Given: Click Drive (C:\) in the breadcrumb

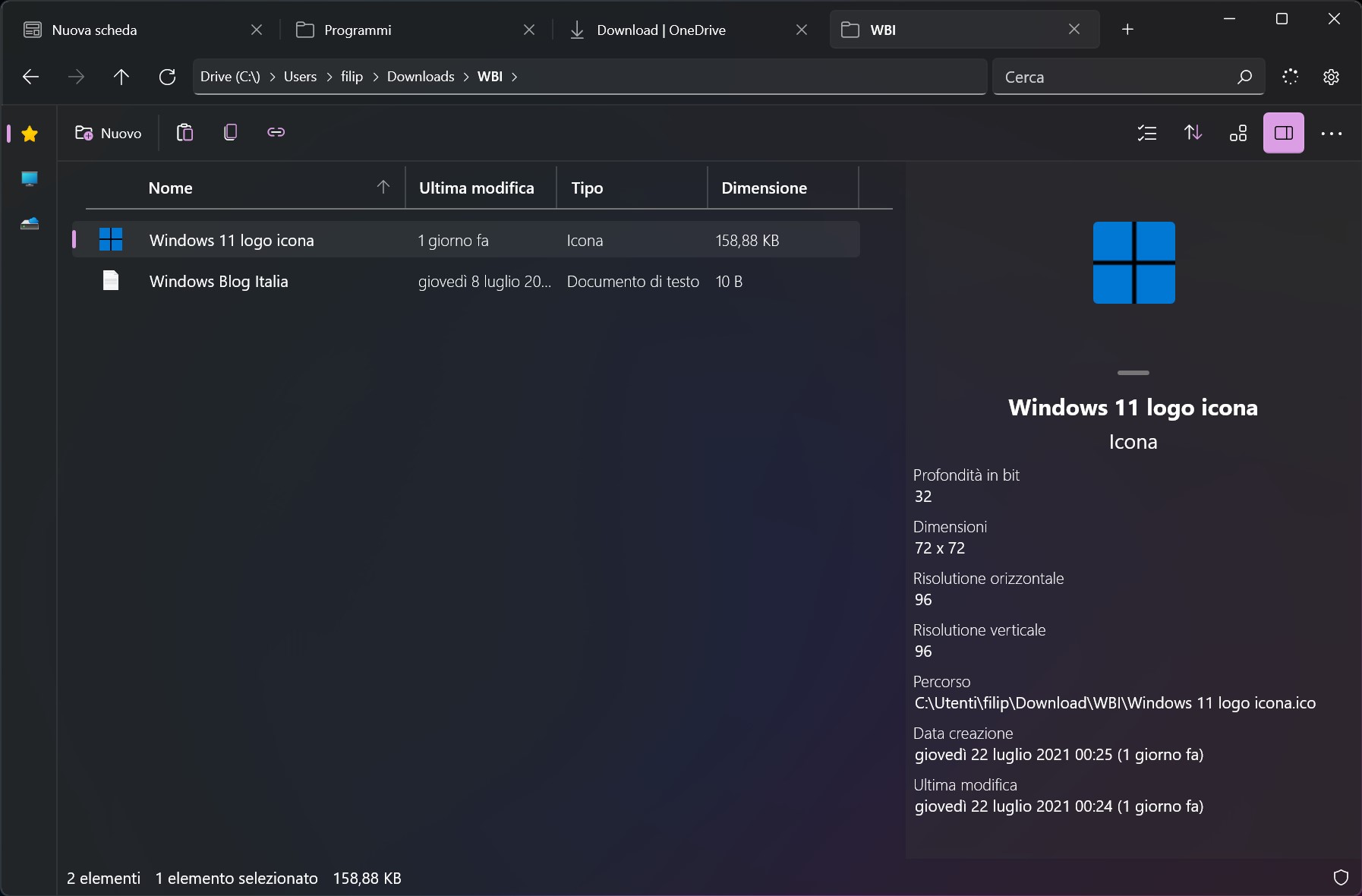Looking at the screenshot, I should coord(230,77).
